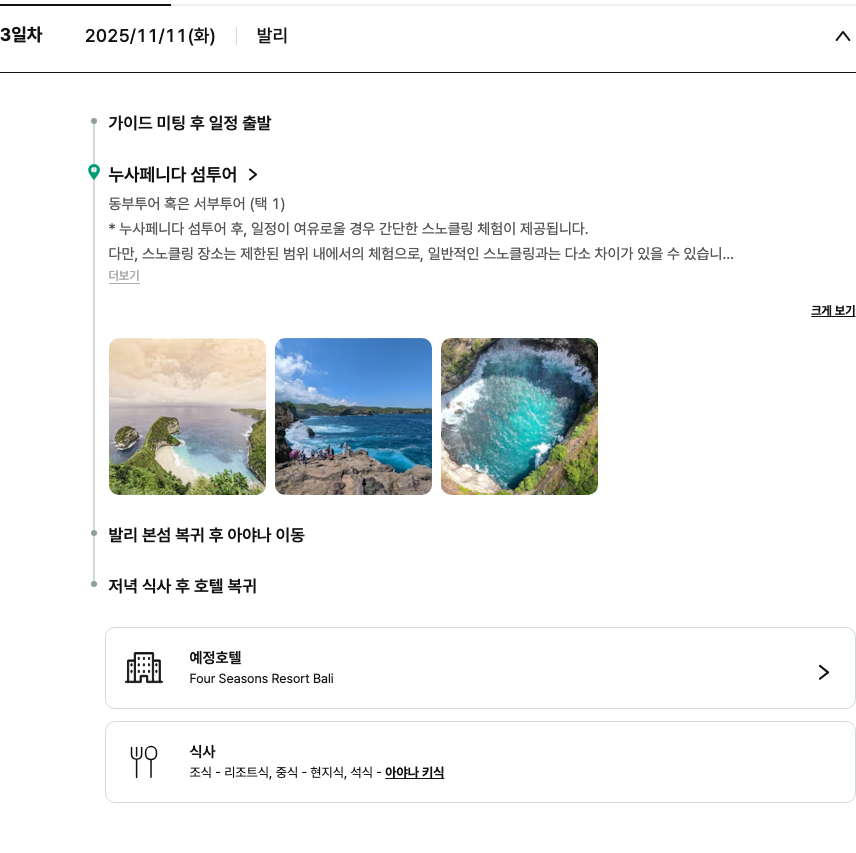Collapse the day 3 itinerary section
Screen dimensions: 856x853
(842, 37)
